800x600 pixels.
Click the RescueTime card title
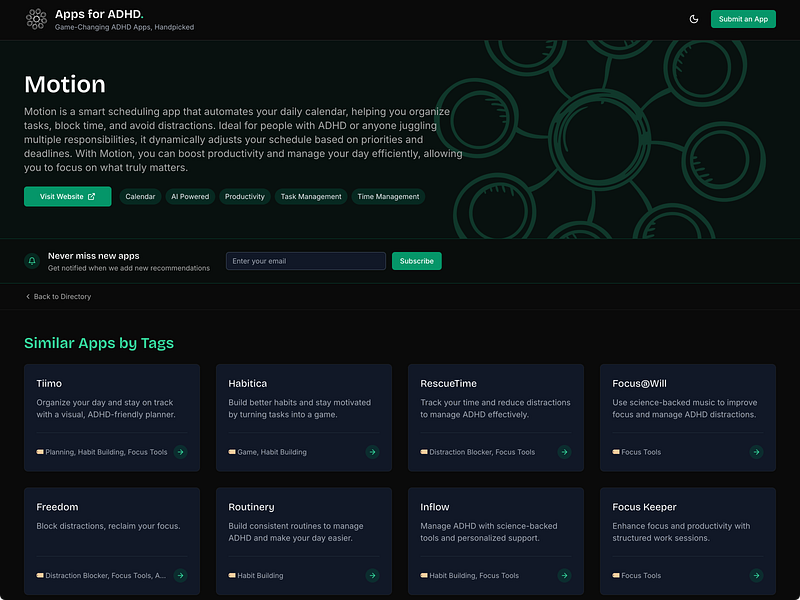click(x=448, y=383)
